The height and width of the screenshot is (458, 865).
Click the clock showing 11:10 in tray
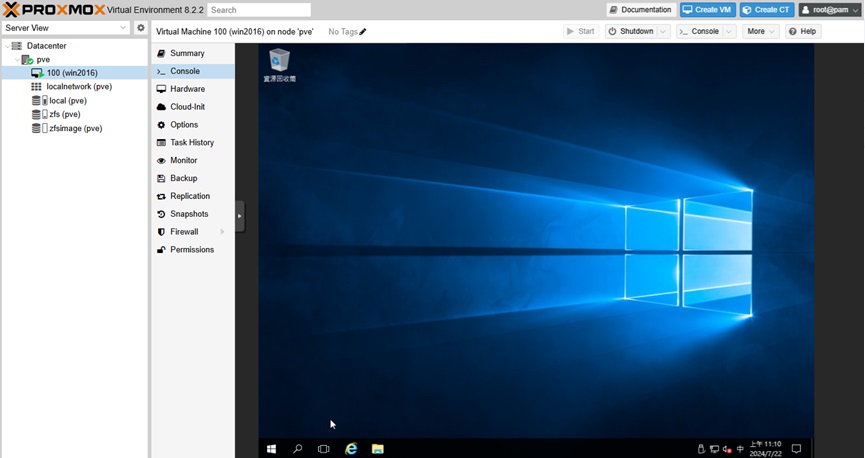766,449
